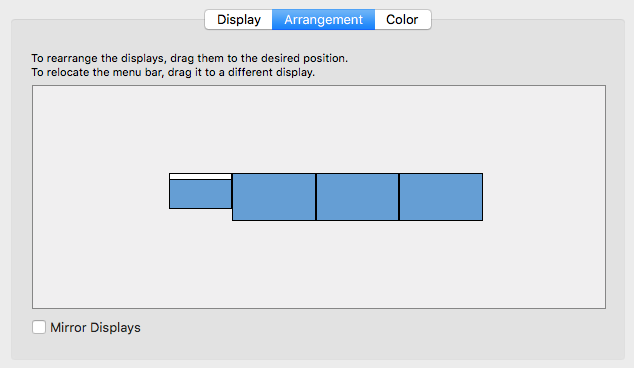Select the small leftmost display rectangle
This screenshot has width=634, height=368.
pyautogui.click(x=201, y=194)
